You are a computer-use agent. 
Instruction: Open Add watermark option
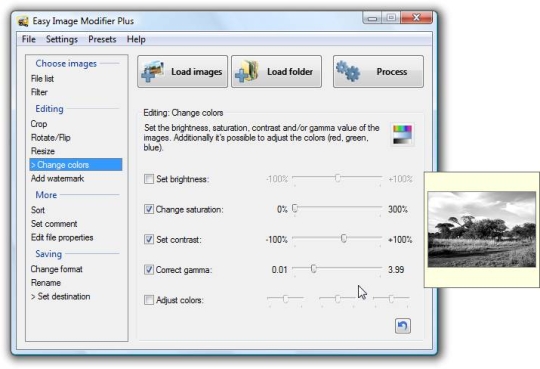[x=58, y=178]
